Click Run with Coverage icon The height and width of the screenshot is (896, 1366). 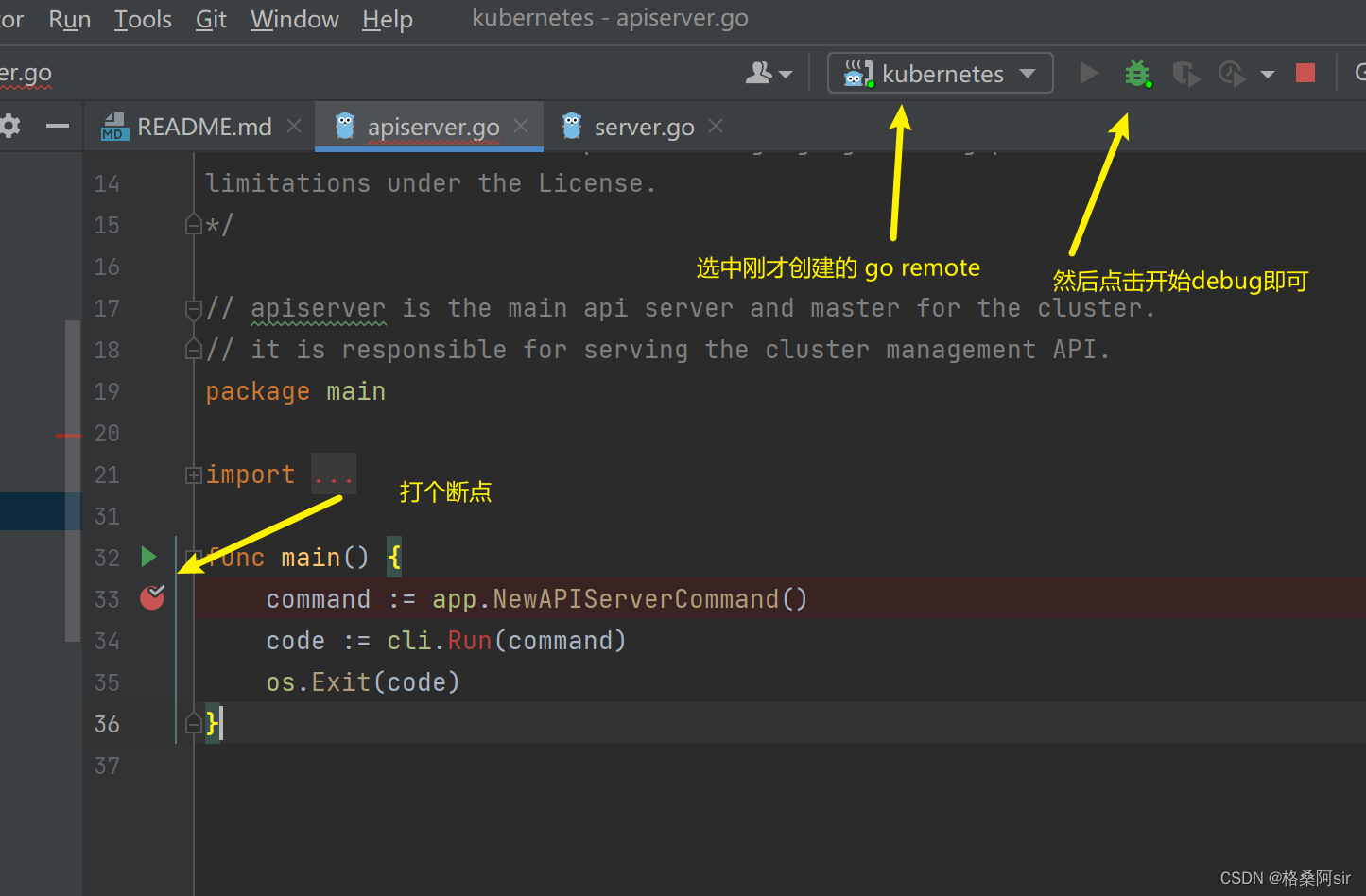(1185, 73)
